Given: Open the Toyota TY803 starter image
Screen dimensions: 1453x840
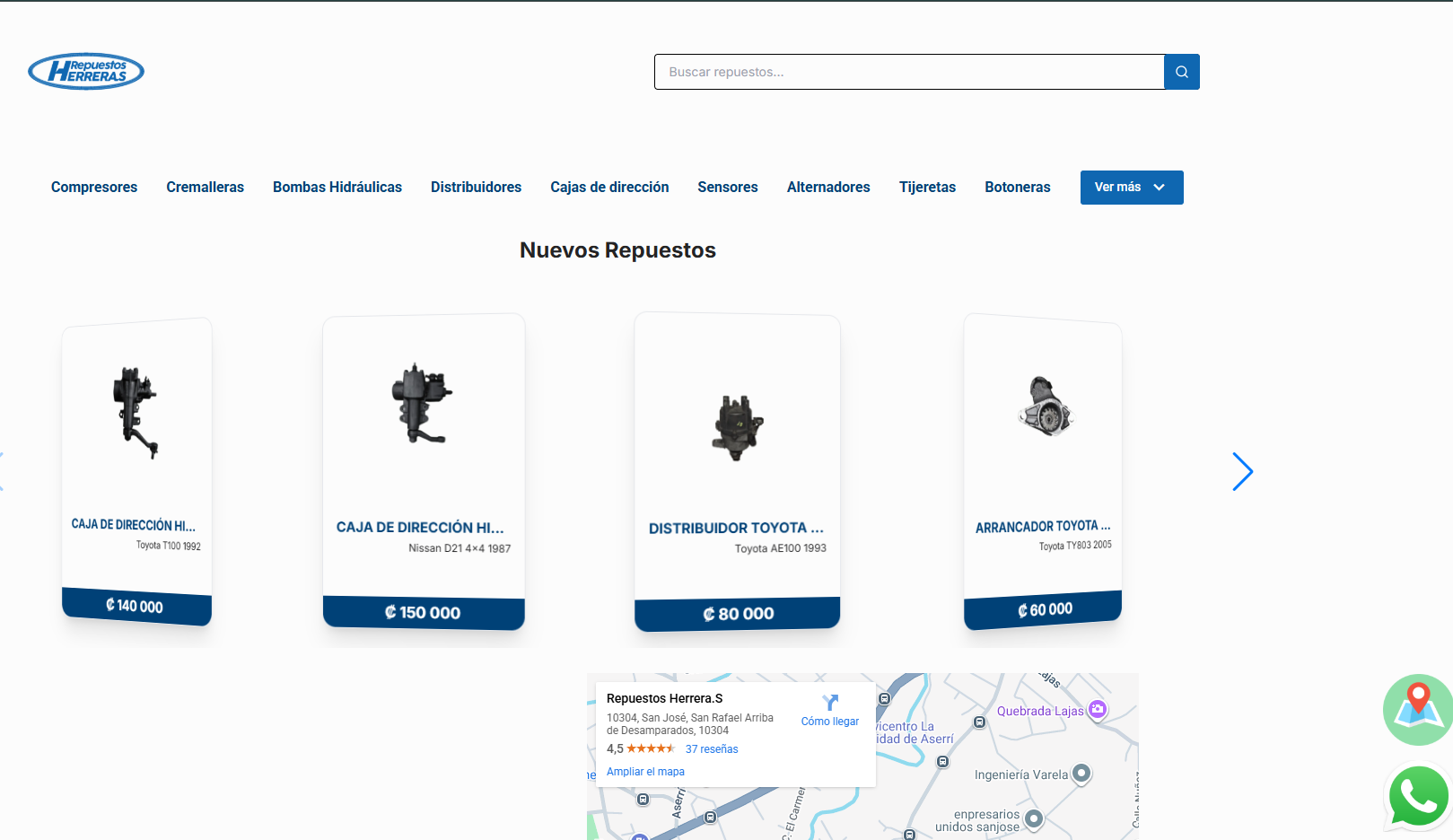Looking at the screenshot, I should click(x=1046, y=407).
